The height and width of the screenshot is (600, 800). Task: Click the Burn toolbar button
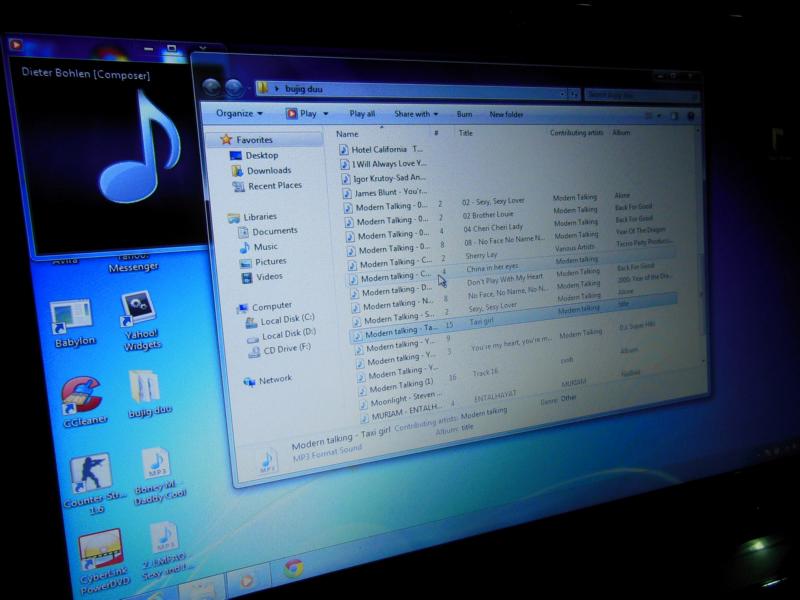point(464,114)
